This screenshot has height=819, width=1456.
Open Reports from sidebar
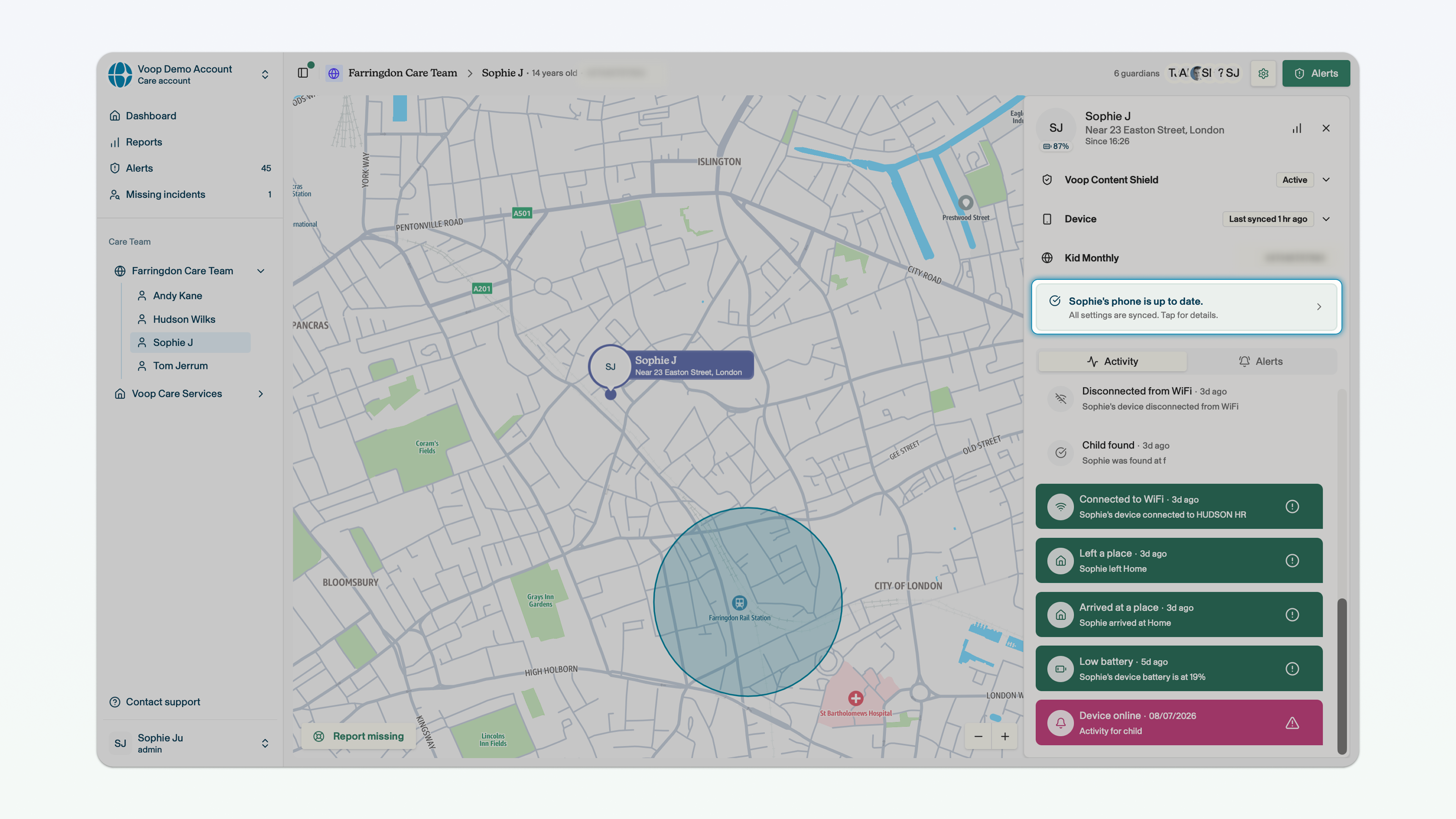pyautogui.click(x=190, y=142)
